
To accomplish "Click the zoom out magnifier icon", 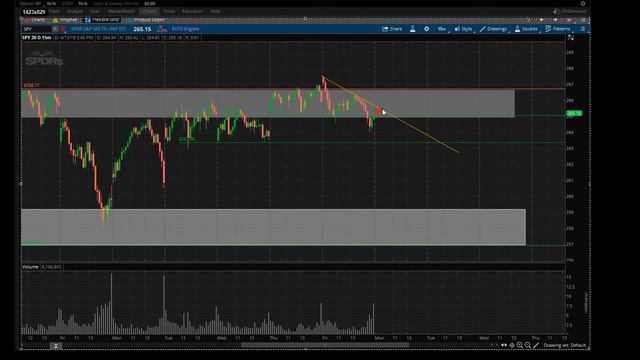I will pyautogui.click(x=527, y=345).
